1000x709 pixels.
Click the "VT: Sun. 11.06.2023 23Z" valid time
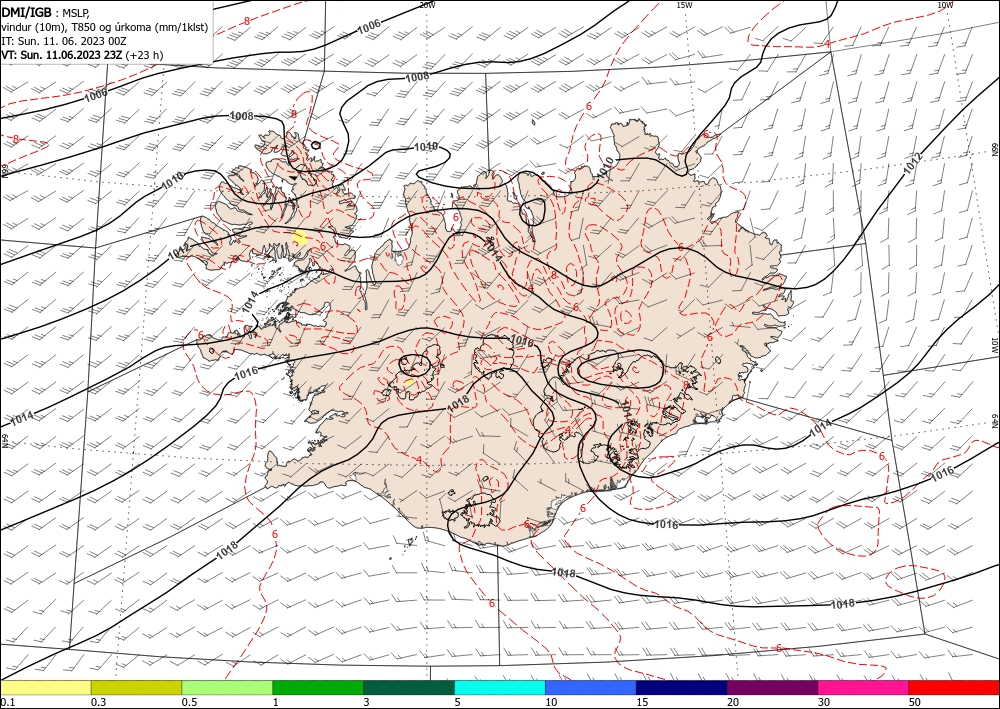click(62, 55)
